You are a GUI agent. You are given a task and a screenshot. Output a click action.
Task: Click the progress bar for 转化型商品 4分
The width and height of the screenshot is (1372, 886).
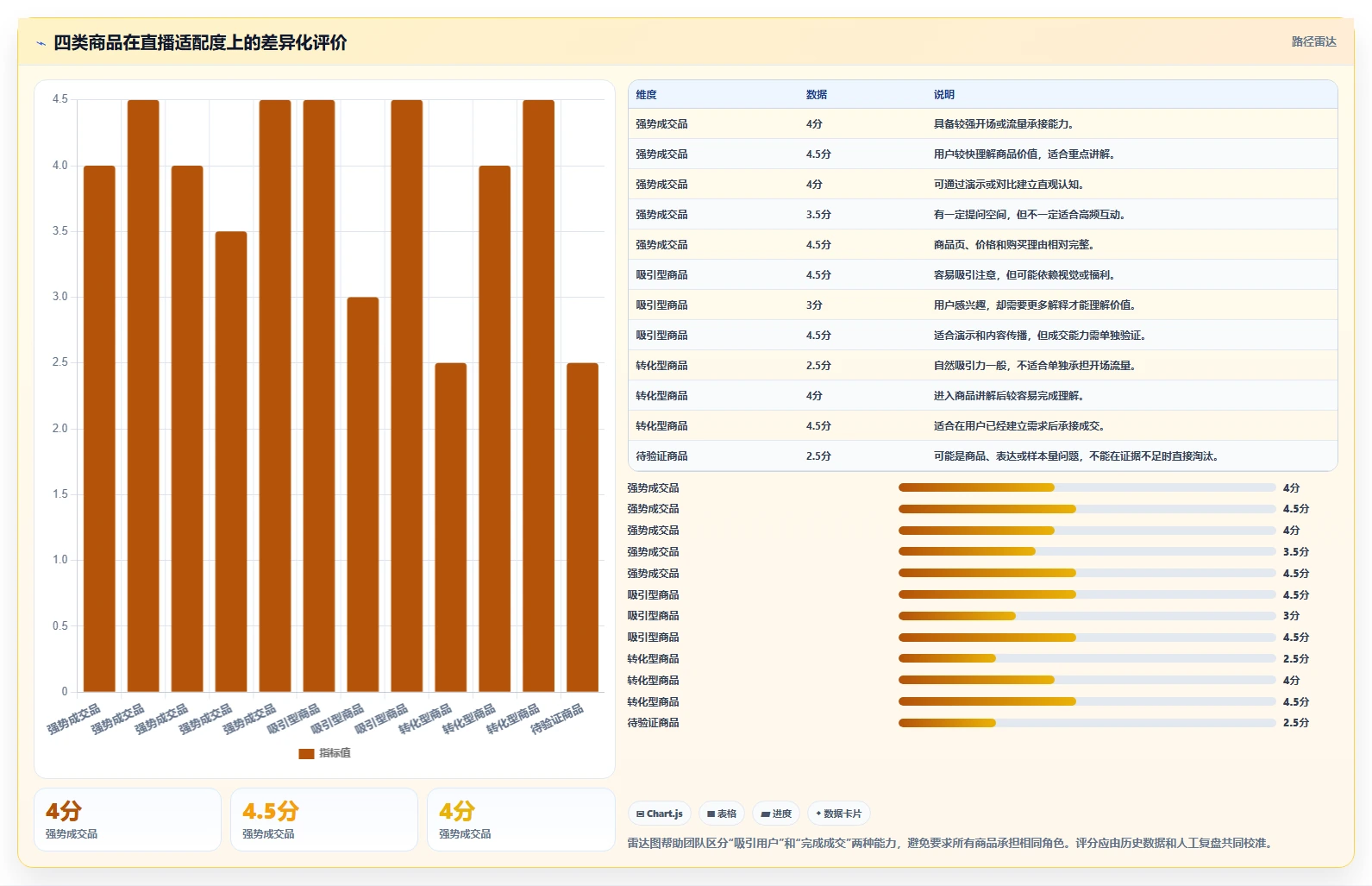(x=1087, y=680)
